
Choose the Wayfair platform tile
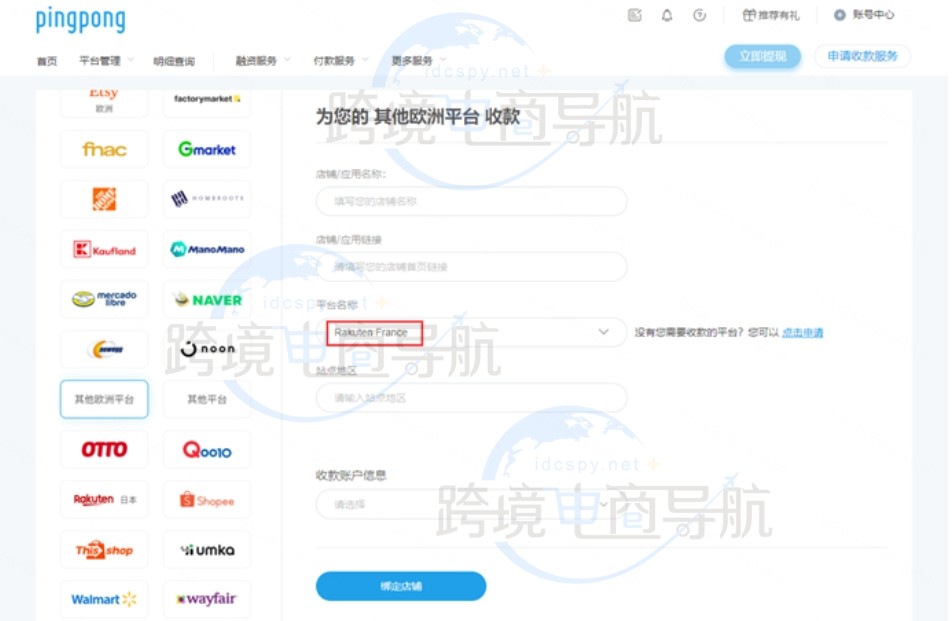pos(207,600)
